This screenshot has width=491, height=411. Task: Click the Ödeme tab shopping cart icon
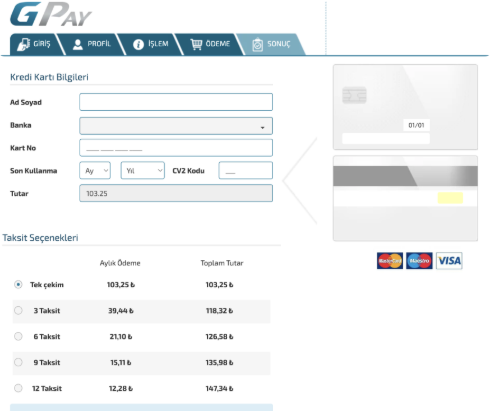196,44
